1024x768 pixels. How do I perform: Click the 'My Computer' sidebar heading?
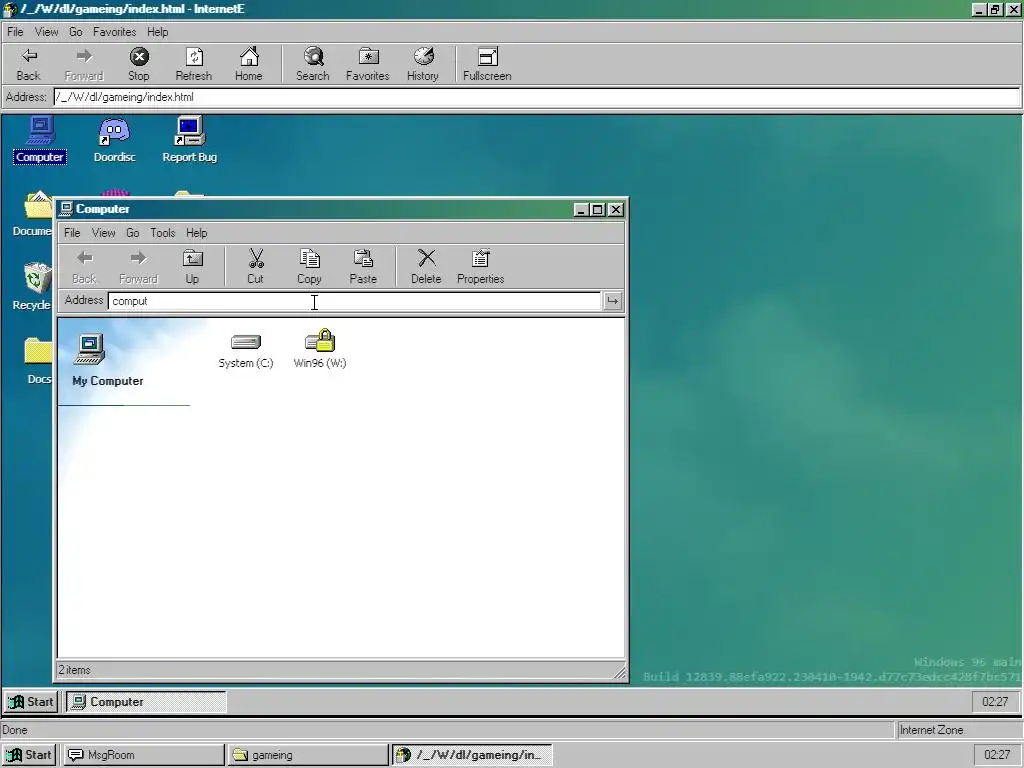pyautogui.click(x=108, y=381)
